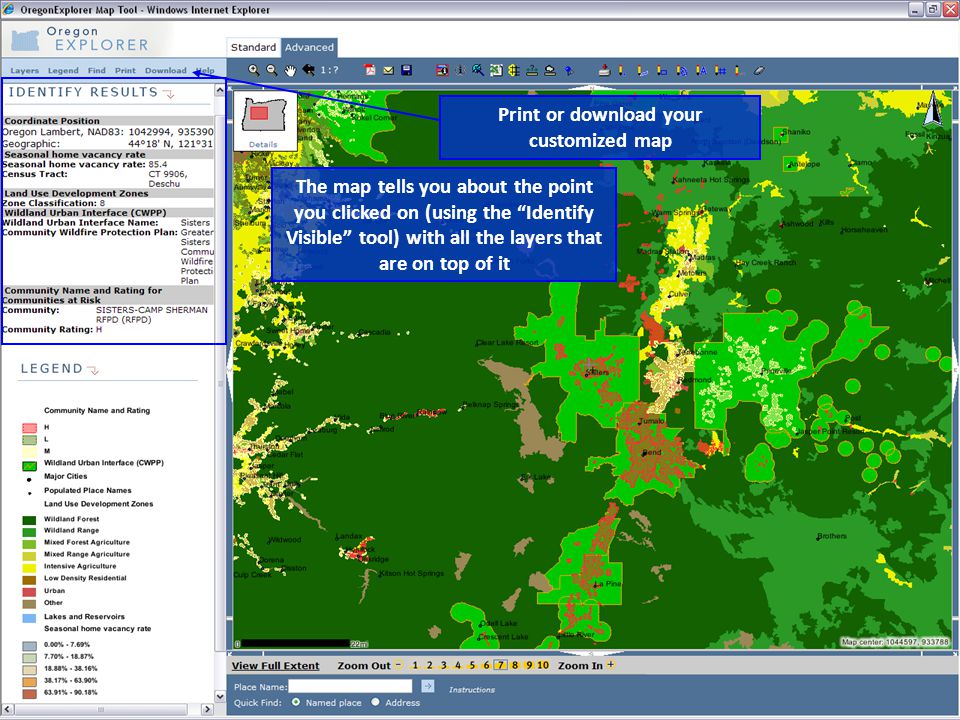960x720 pixels.
Task: Click View Full Extent link
Action: point(276,666)
